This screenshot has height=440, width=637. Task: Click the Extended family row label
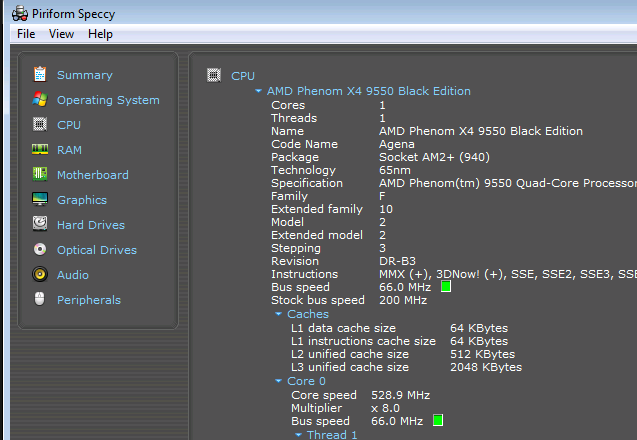[317, 209]
